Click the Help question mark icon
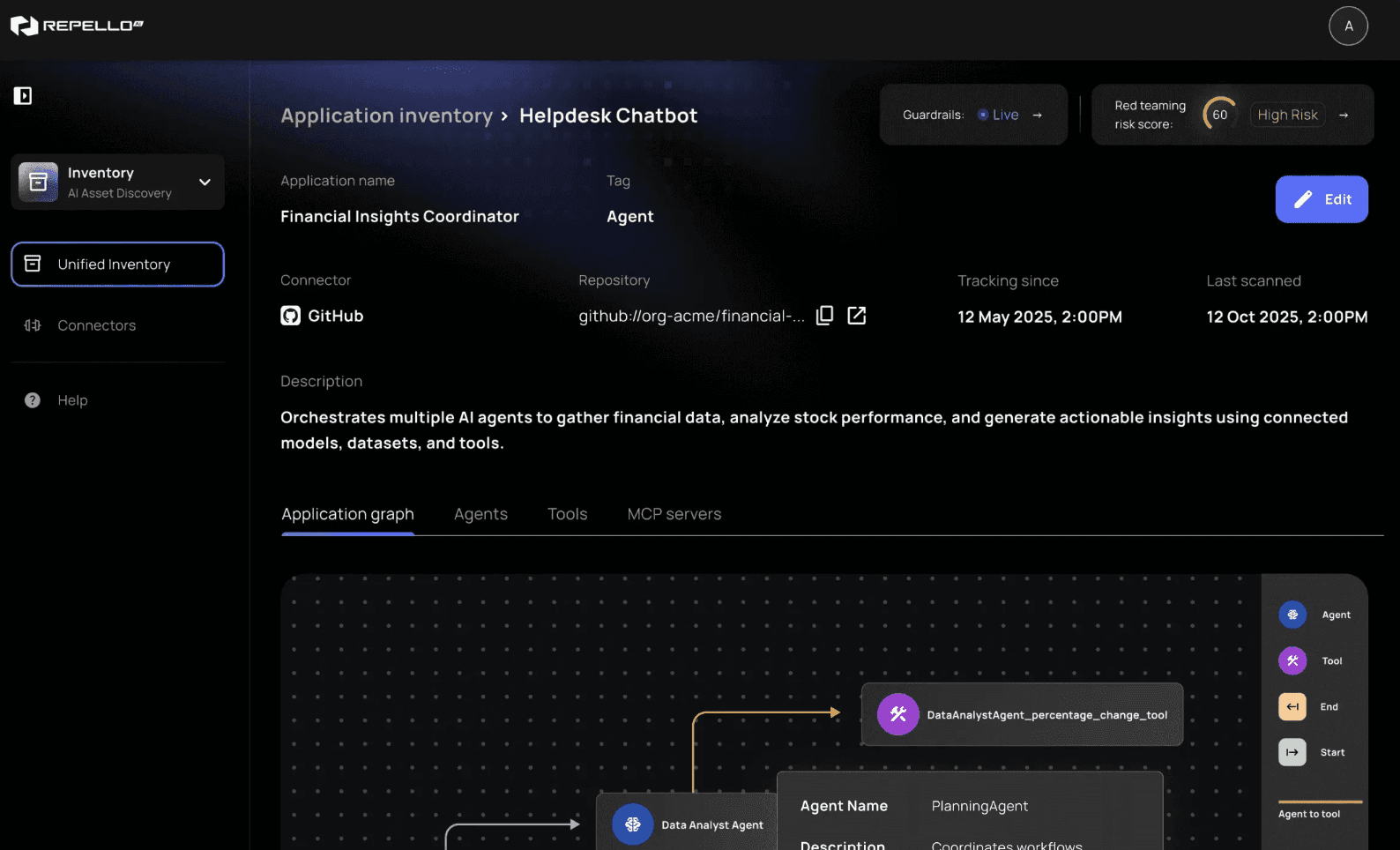 (x=33, y=400)
